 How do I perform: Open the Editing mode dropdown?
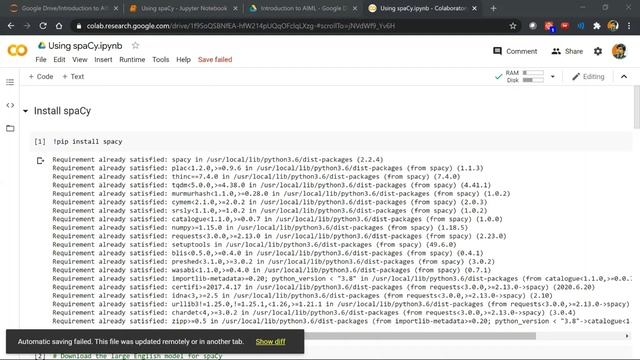pyautogui.click(x=588, y=76)
